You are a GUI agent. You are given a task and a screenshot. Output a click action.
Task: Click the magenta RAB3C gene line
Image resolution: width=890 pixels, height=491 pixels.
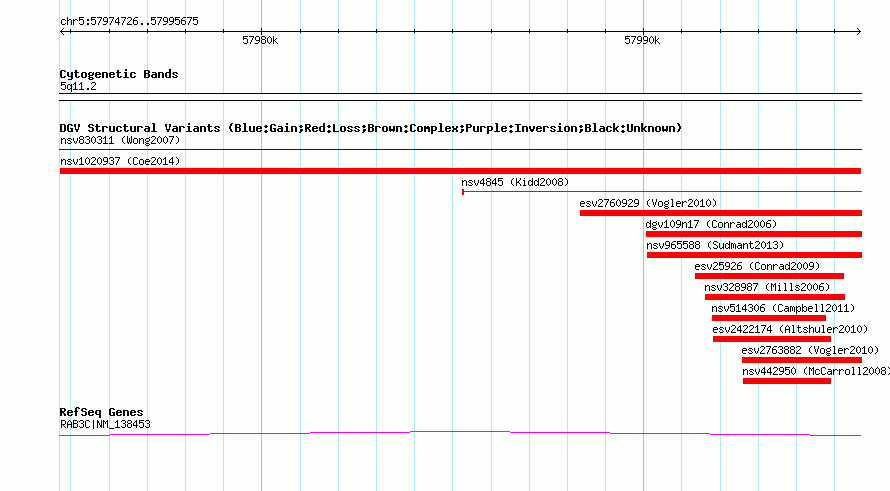tap(460, 434)
